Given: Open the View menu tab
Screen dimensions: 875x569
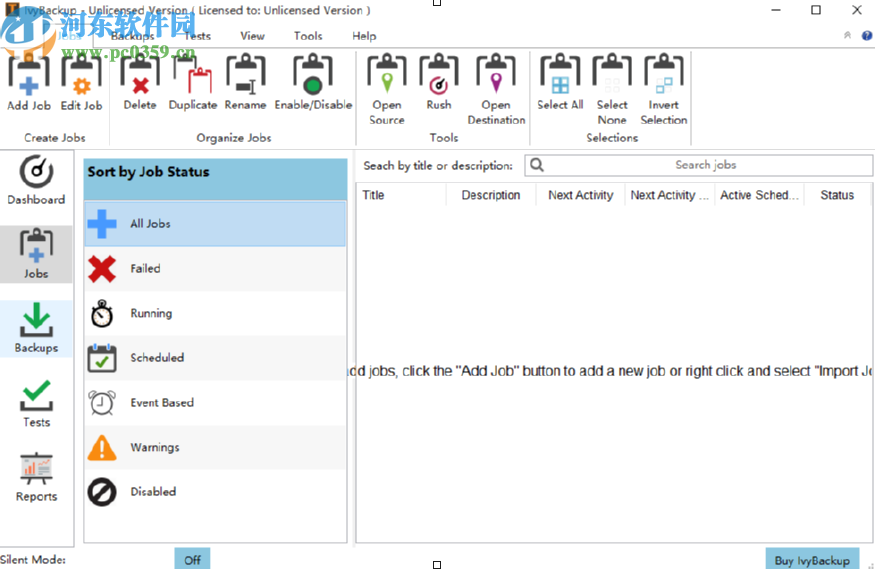Looking at the screenshot, I should (252, 36).
